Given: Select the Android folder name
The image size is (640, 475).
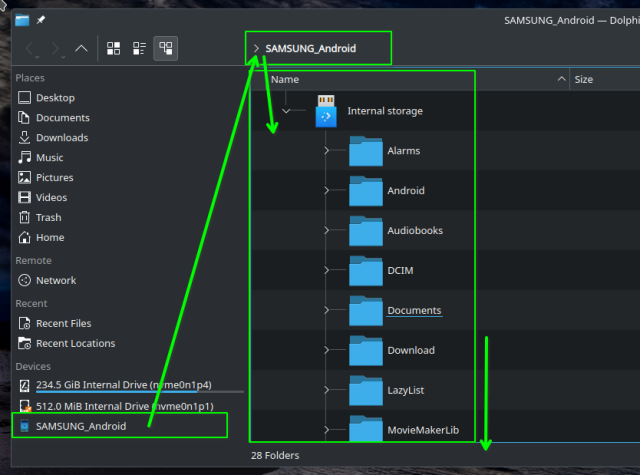Looking at the screenshot, I should click(406, 191).
